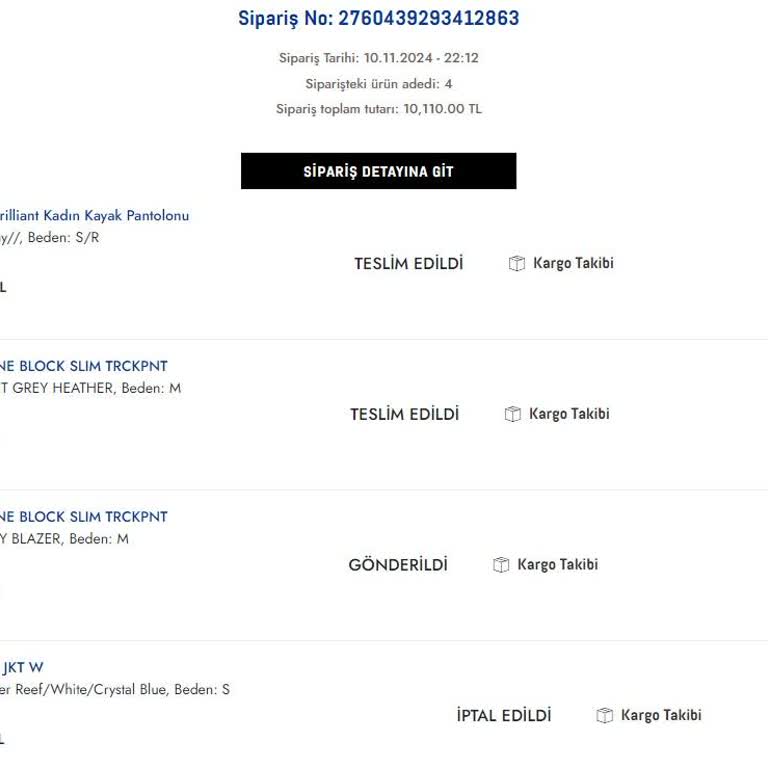768x768 pixels.
Task: Click the Sipariş Tarihi date line
Action: click(378, 58)
